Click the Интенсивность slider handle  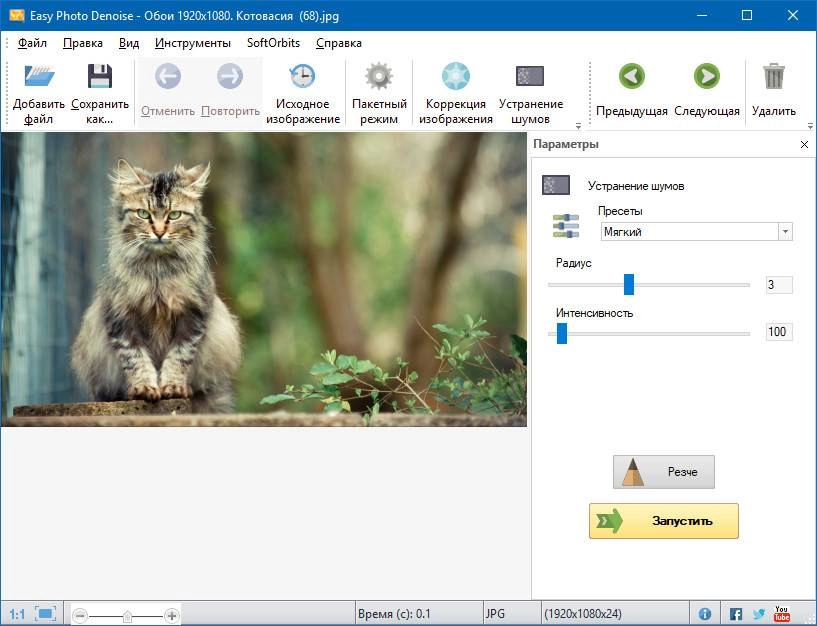pyautogui.click(x=562, y=333)
